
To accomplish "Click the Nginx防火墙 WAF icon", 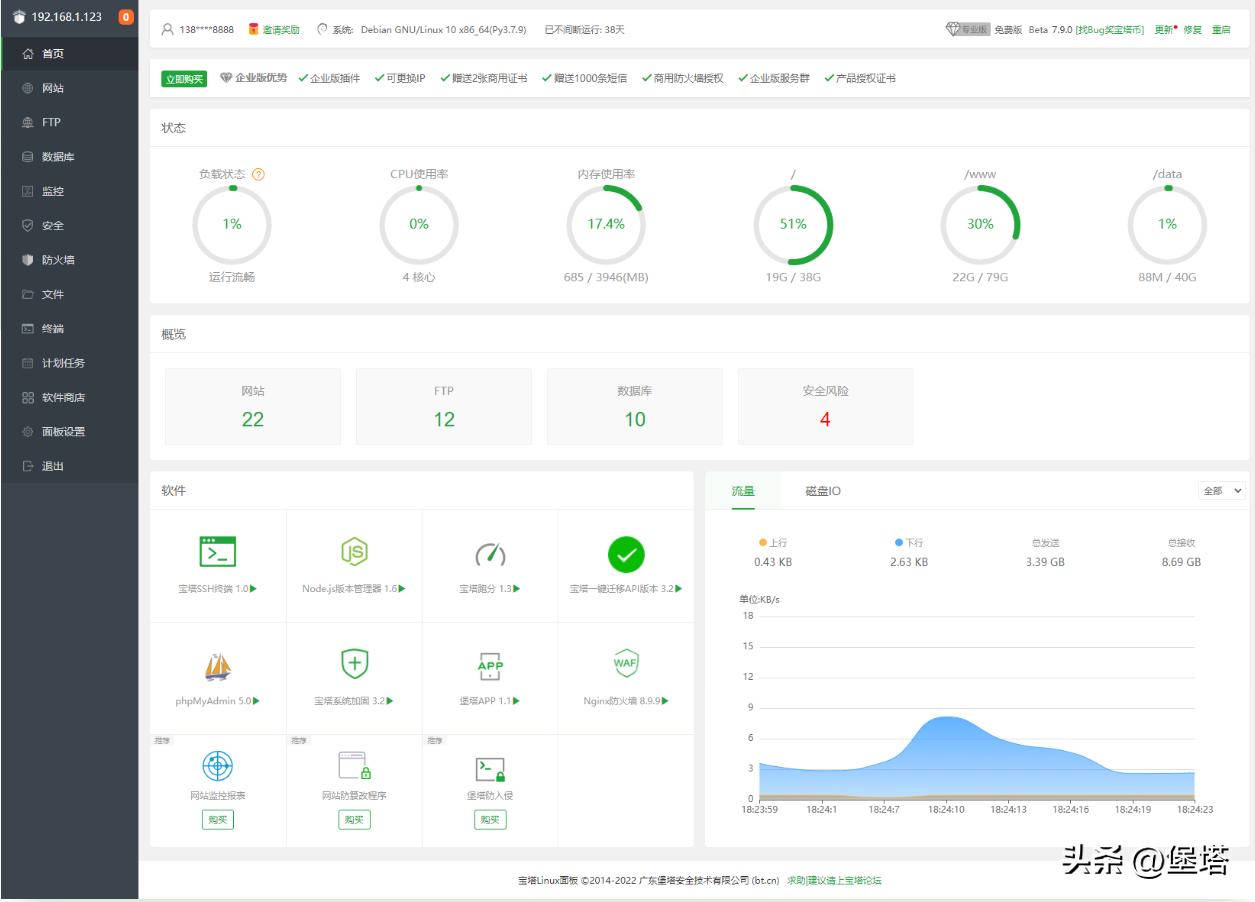I will tap(626, 663).
